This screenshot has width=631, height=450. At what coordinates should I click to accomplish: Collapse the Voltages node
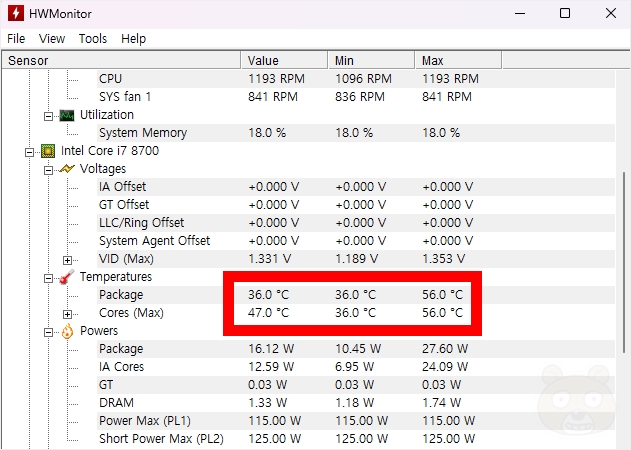48,170
